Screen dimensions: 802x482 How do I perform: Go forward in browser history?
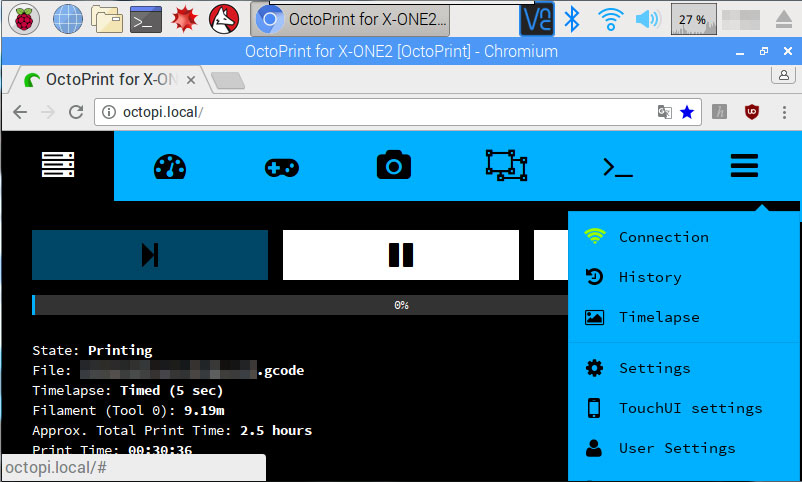pos(48,112)
